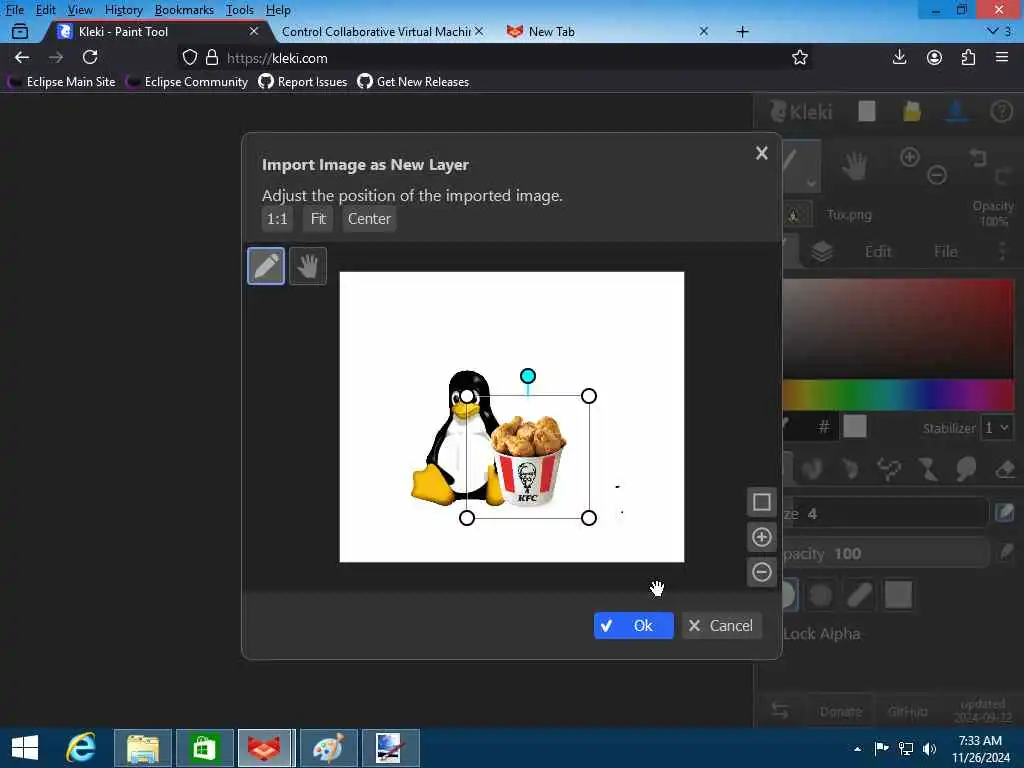Open the browser downloads panel

(x=899, y=57)
